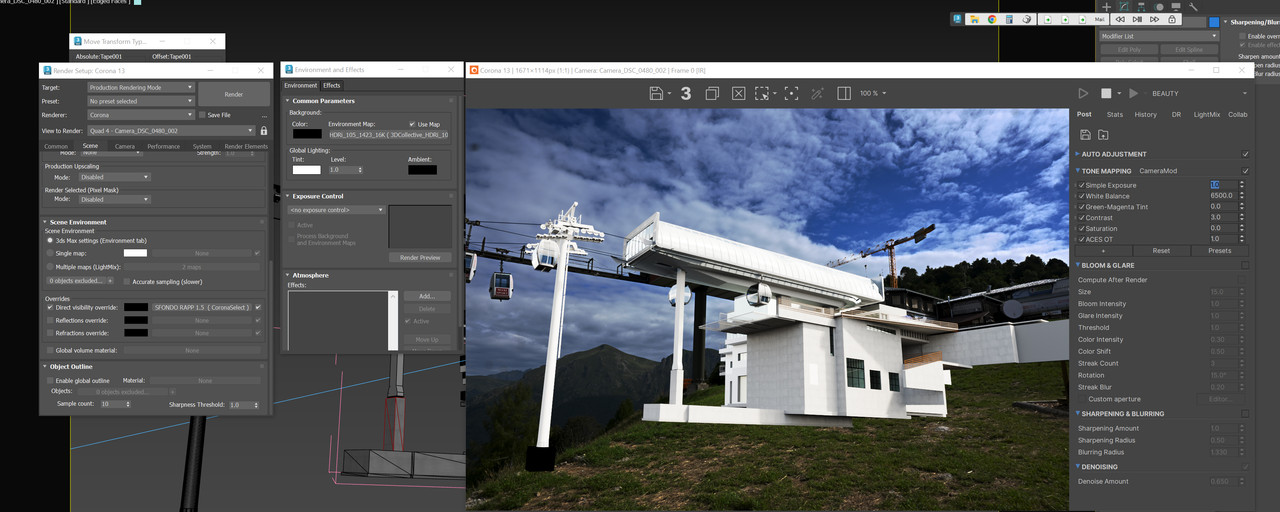1280x512 pixels.
Task: Click the clear/erase VFB icon
Action: (x=739, y=93)
